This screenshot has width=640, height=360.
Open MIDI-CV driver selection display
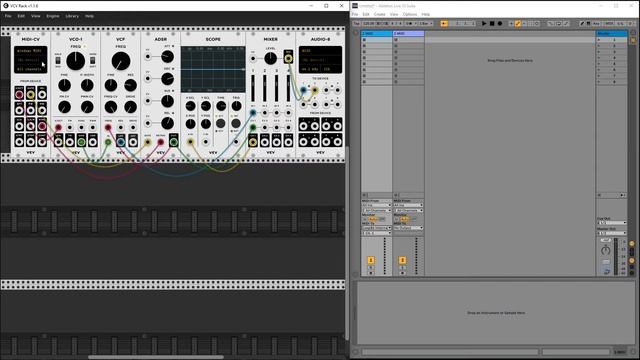point(31,51)
